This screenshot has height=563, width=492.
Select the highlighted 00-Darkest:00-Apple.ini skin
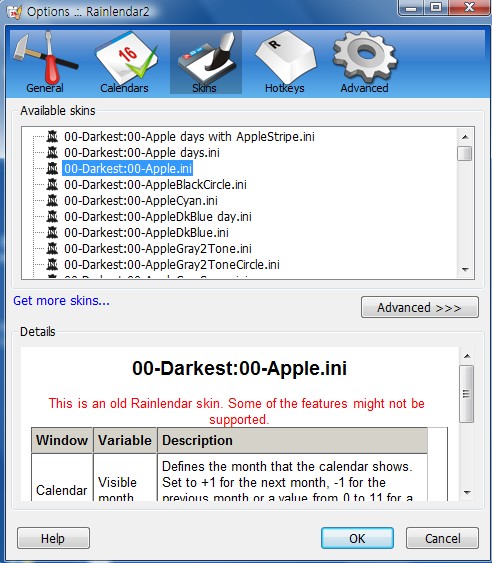(128, 168)
